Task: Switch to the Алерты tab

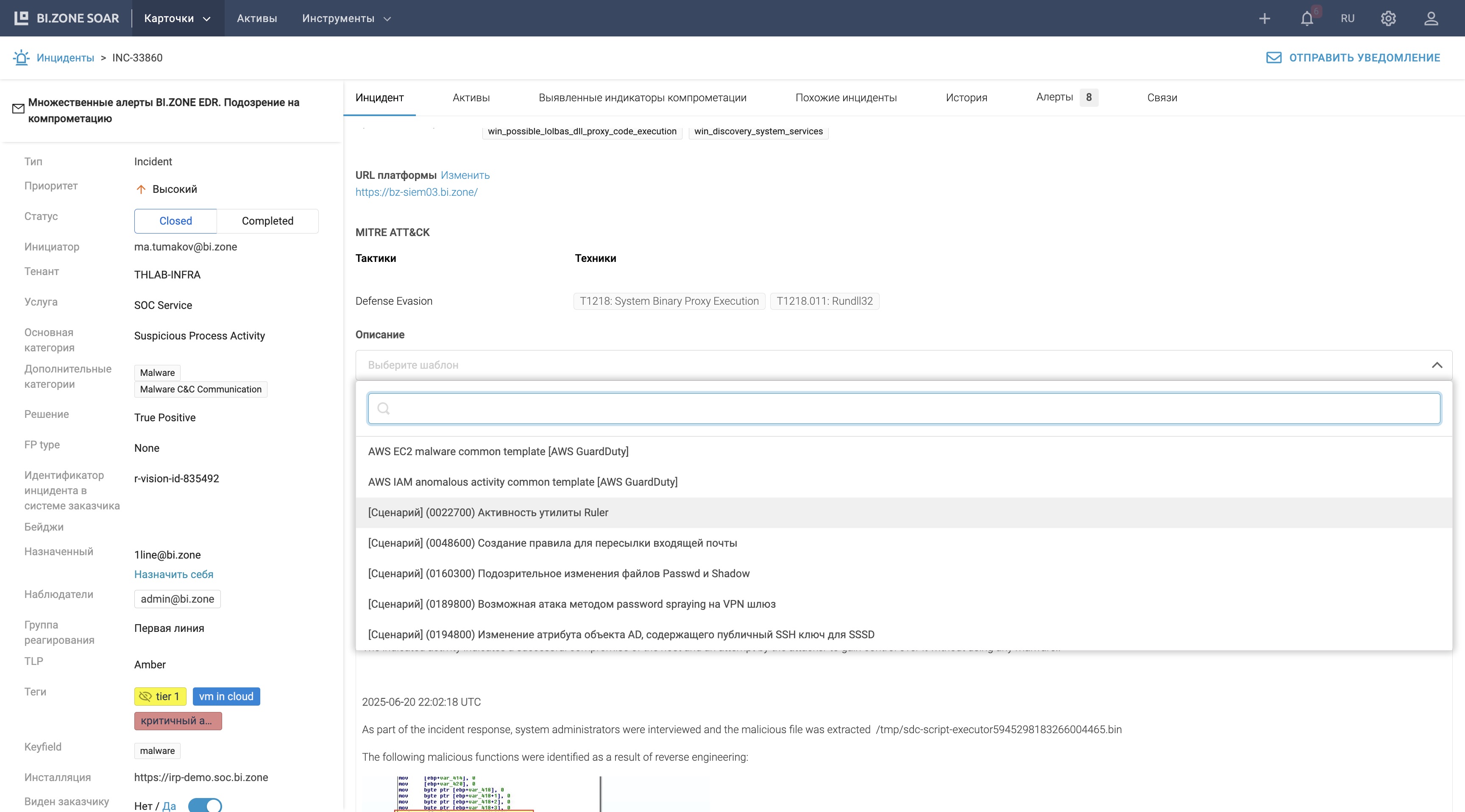Action: pyautogui.click(x=1054, y=97)
